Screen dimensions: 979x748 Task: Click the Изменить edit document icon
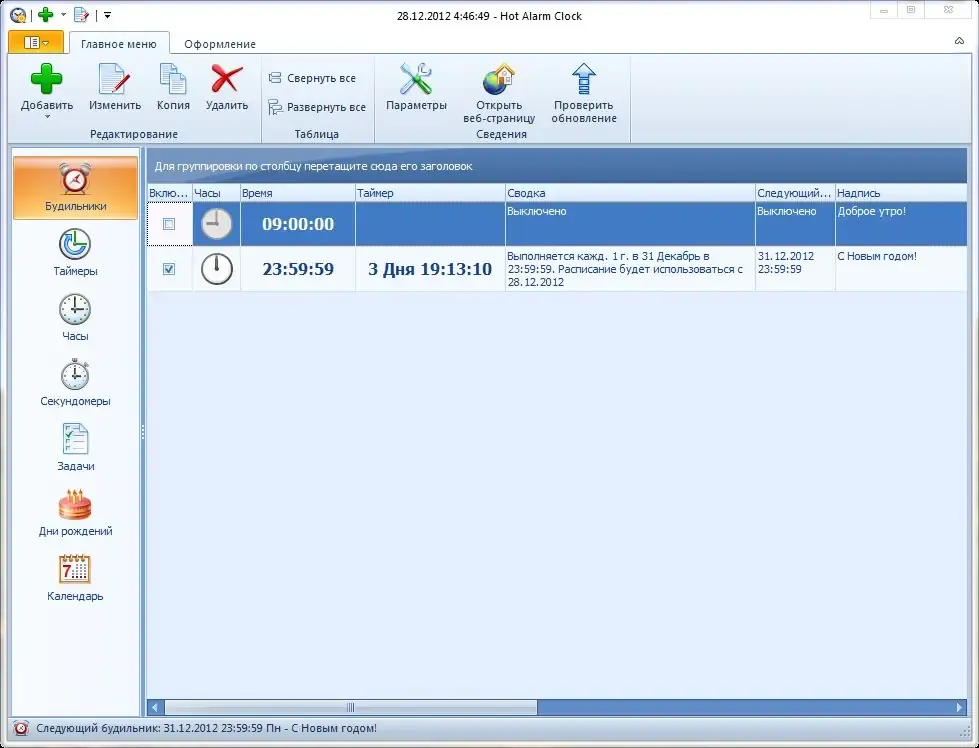(114, 79)
